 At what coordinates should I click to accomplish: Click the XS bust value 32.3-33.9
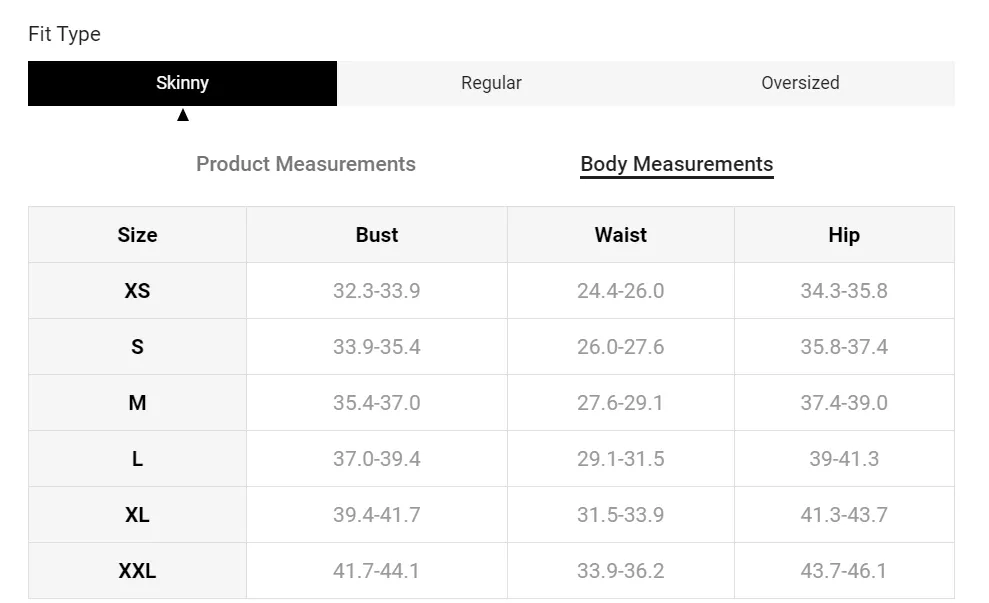click(377, 291)
